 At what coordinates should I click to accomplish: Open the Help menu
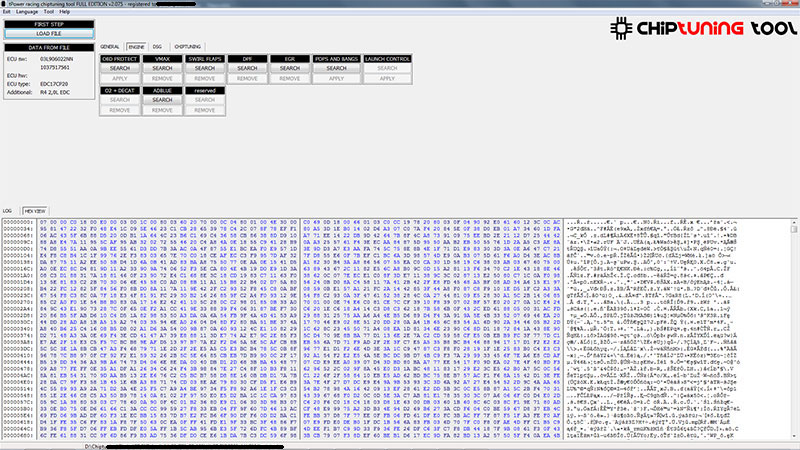click(x=65, y=12)
